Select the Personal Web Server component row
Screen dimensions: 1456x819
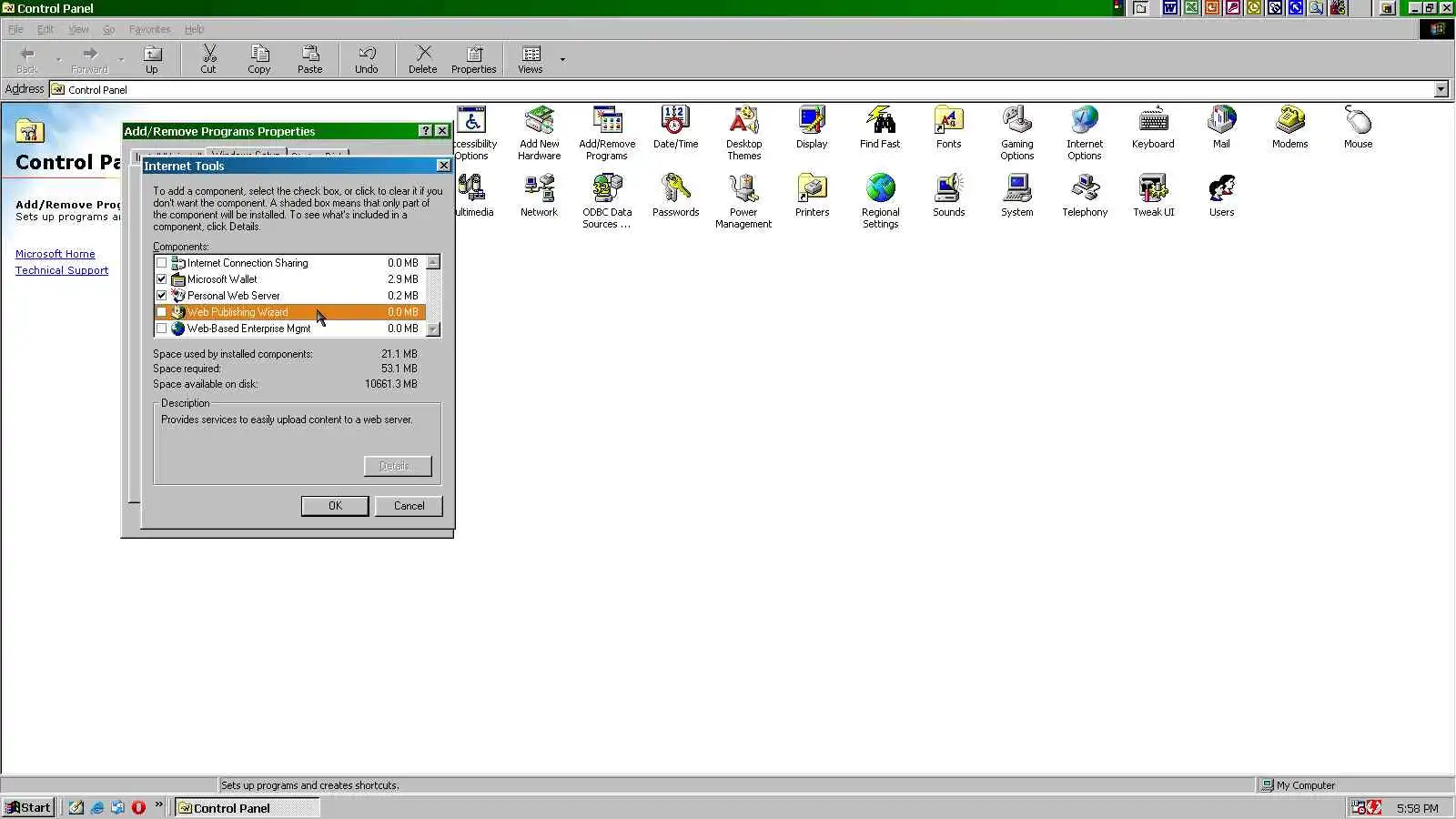point(289,296)
